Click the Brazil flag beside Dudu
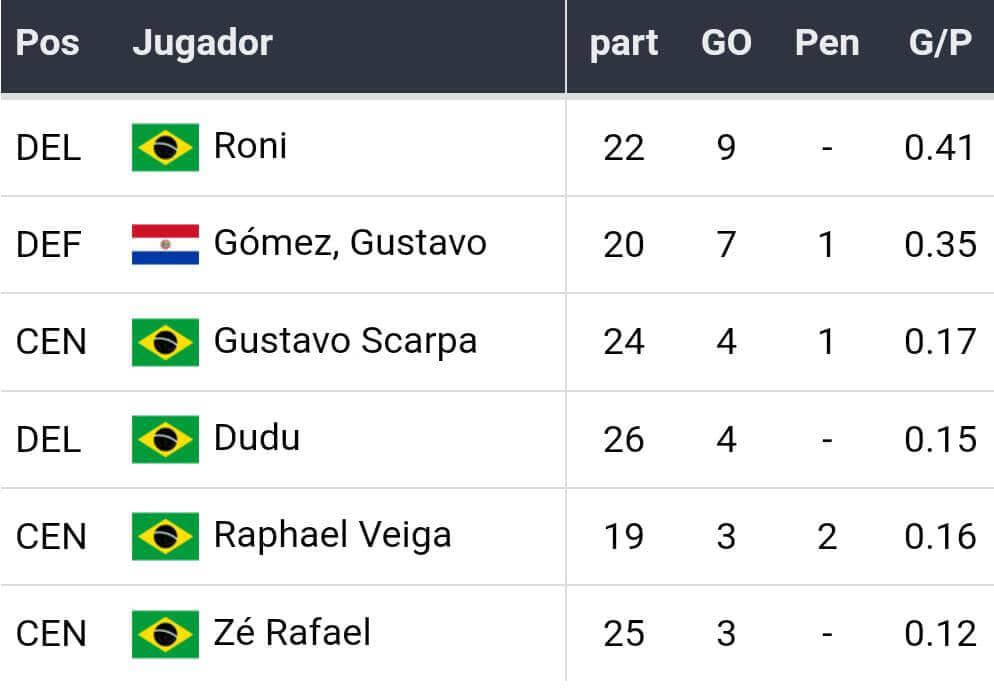 tap(165, 439)
